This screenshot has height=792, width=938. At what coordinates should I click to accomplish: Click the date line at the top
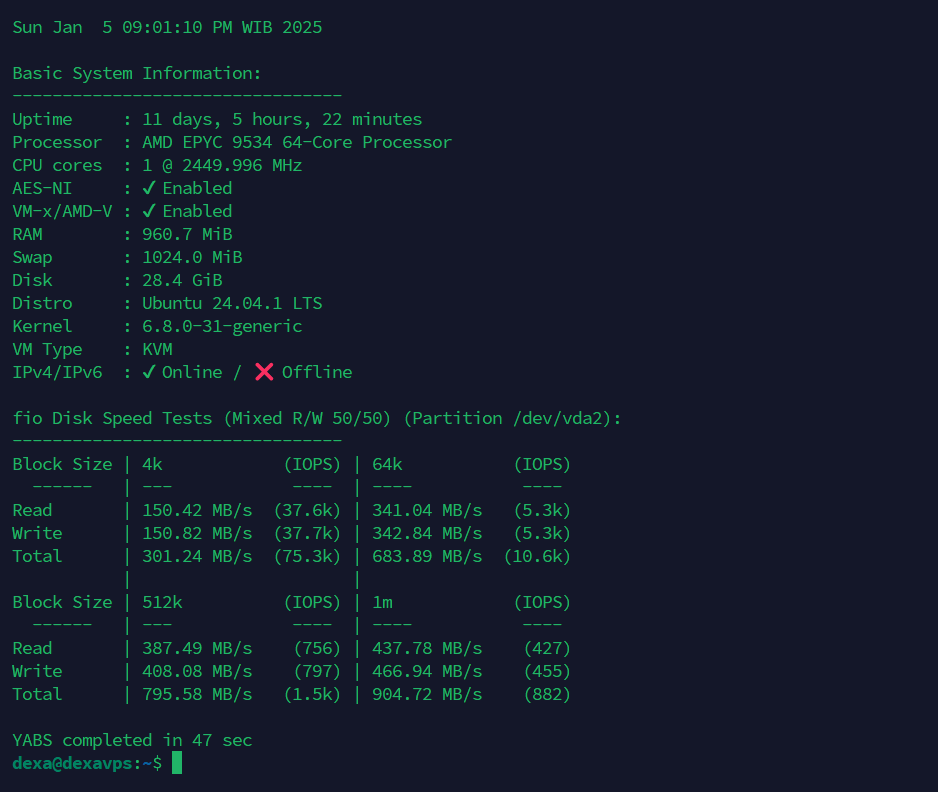coord(167,27)
